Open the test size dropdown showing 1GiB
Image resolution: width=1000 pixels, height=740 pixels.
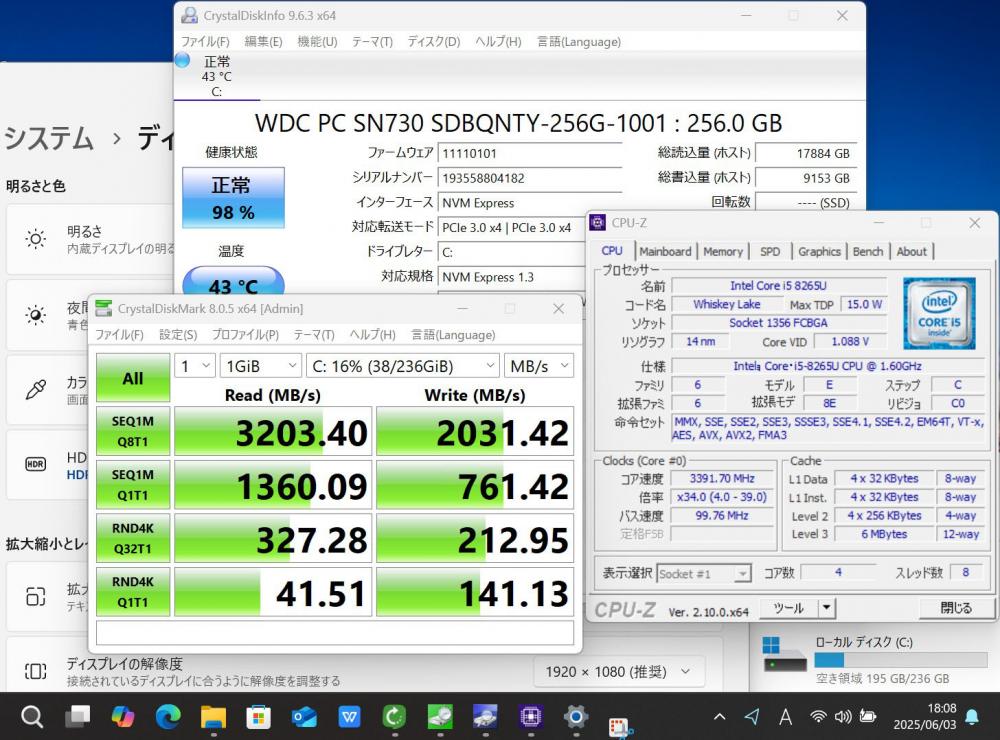261,366
